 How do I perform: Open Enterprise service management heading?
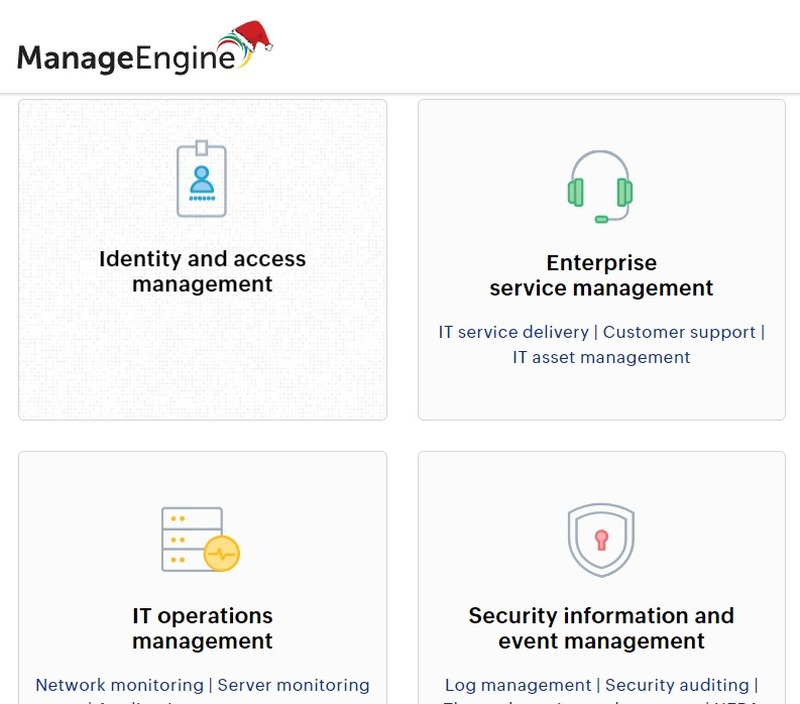tap(601, 275)
